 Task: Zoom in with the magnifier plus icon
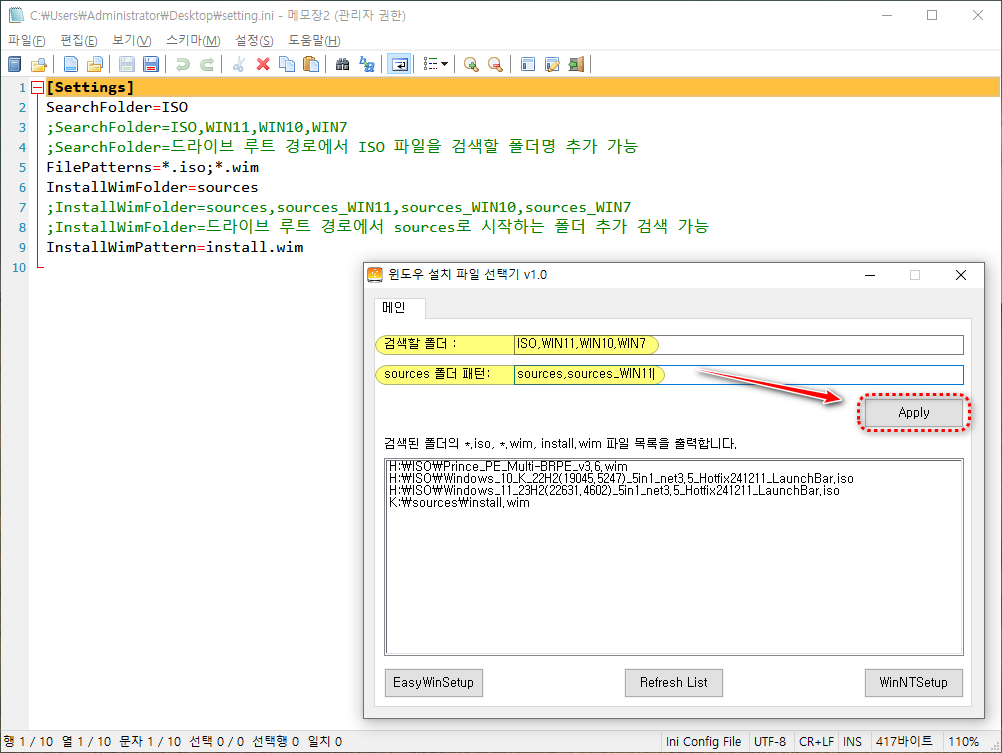(471, 64)
